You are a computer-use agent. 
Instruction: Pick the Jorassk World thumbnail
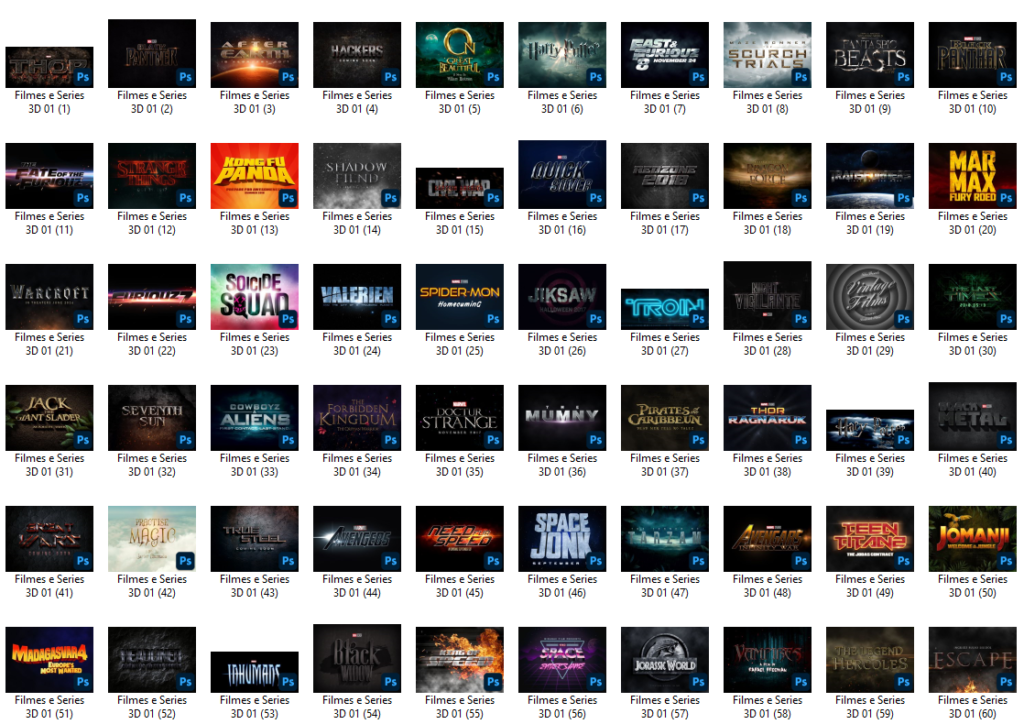[664, 660]
